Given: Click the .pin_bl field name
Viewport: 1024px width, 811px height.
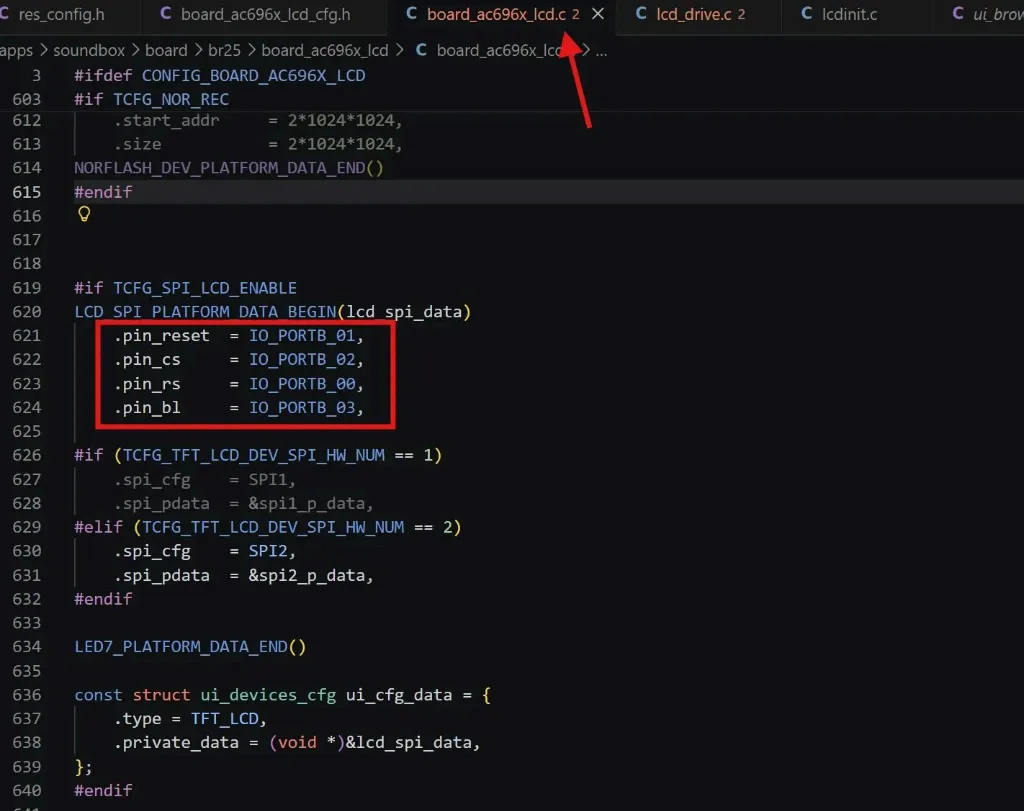Looking at the screenshot, I should tap(147, 407).
